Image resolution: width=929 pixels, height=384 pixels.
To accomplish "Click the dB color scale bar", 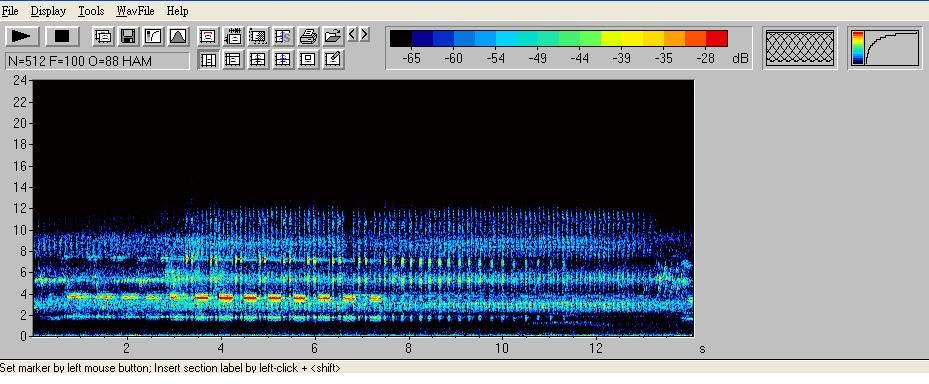I will 559,39.
